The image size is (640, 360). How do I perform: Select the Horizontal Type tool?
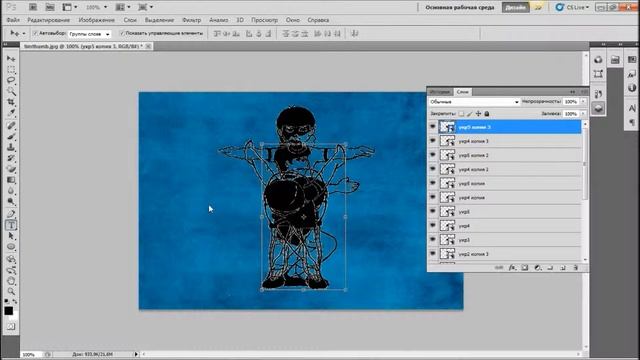coord(11,225)
